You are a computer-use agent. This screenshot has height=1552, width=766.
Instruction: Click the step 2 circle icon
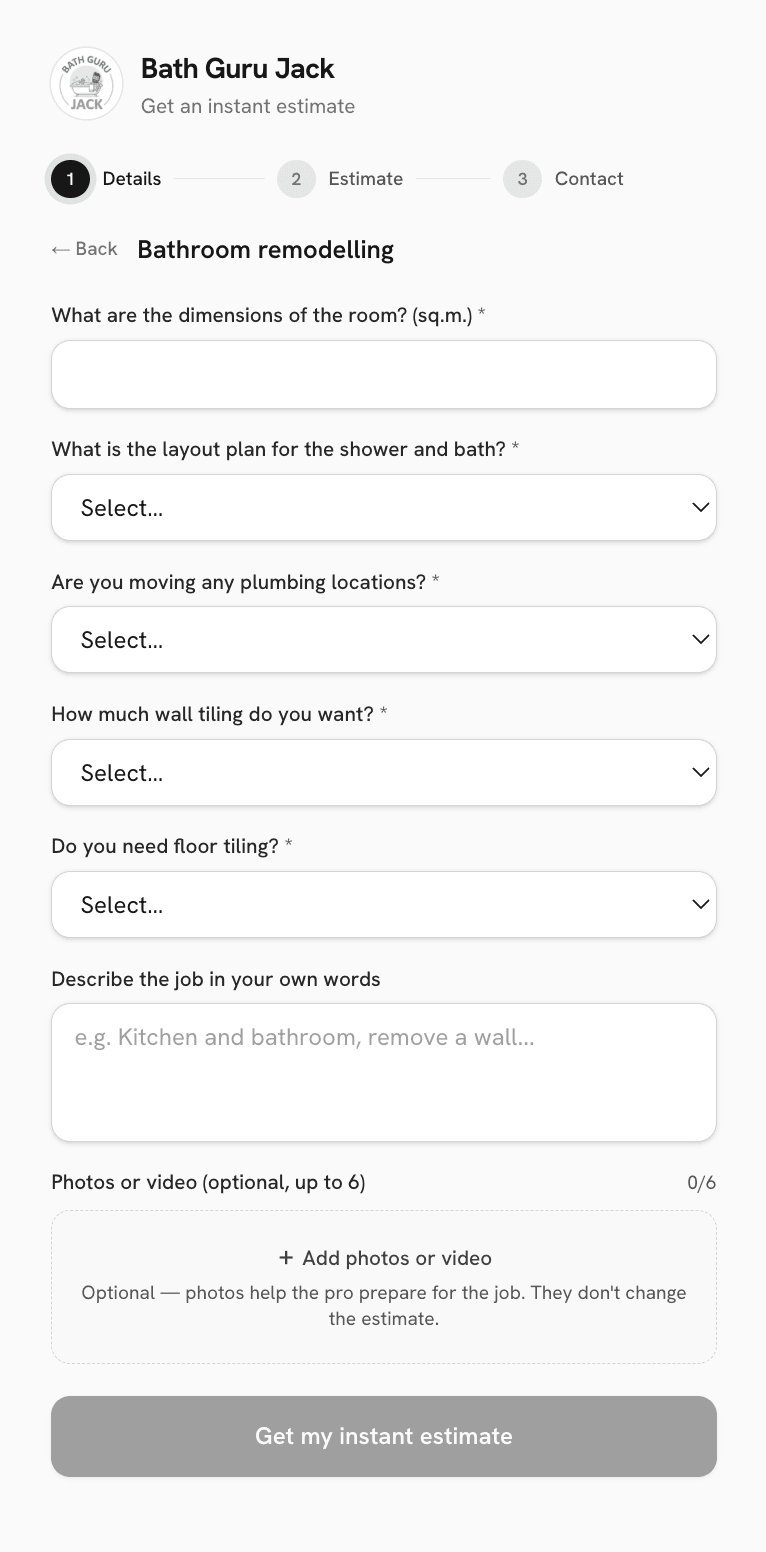(x=296, y=179)
